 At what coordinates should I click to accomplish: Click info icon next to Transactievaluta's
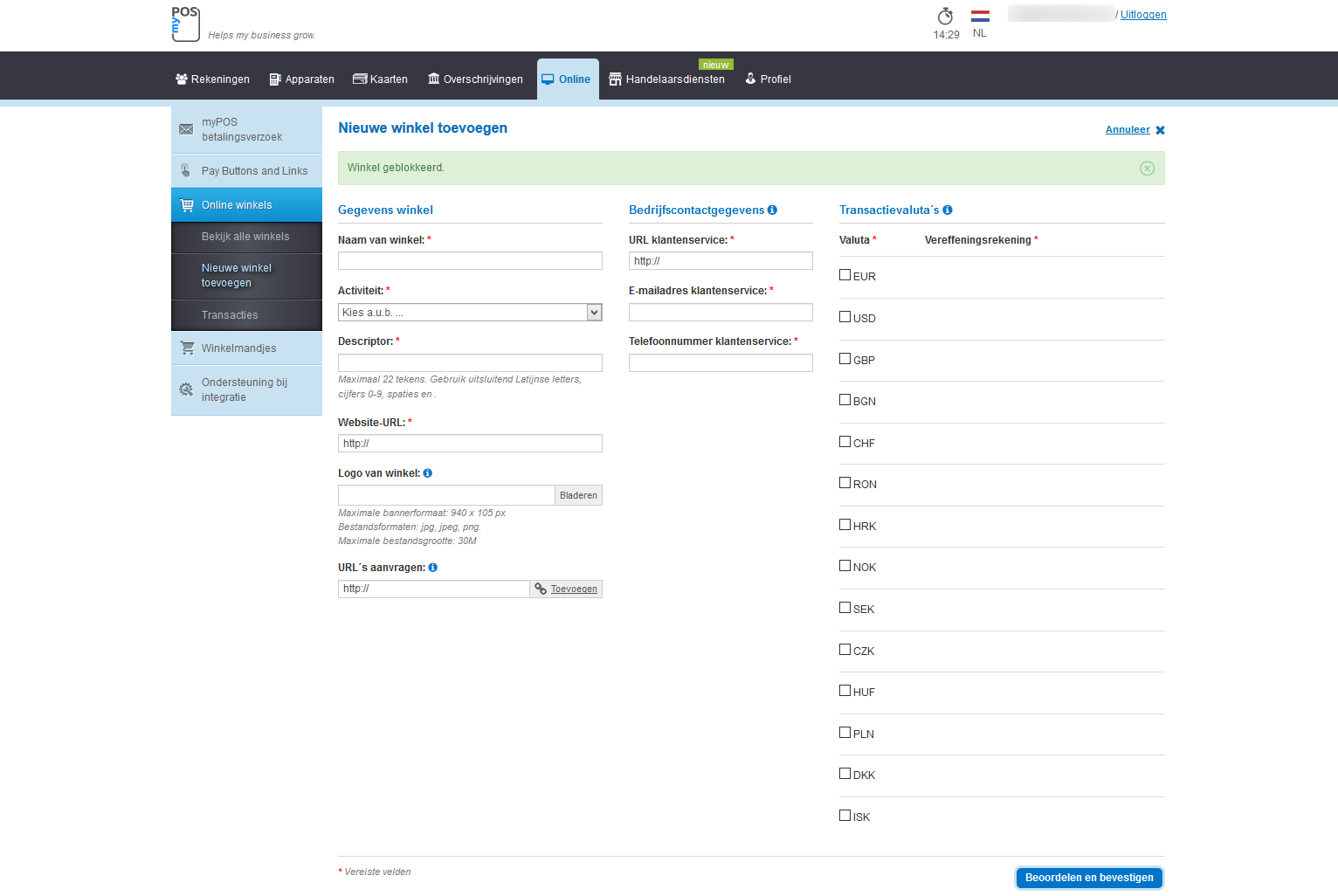(948, 210)
